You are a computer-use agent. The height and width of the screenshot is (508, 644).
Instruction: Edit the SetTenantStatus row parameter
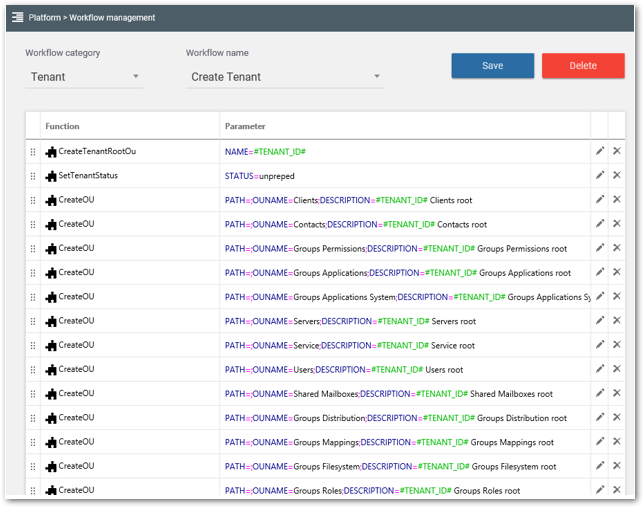[x=600, y=175]
